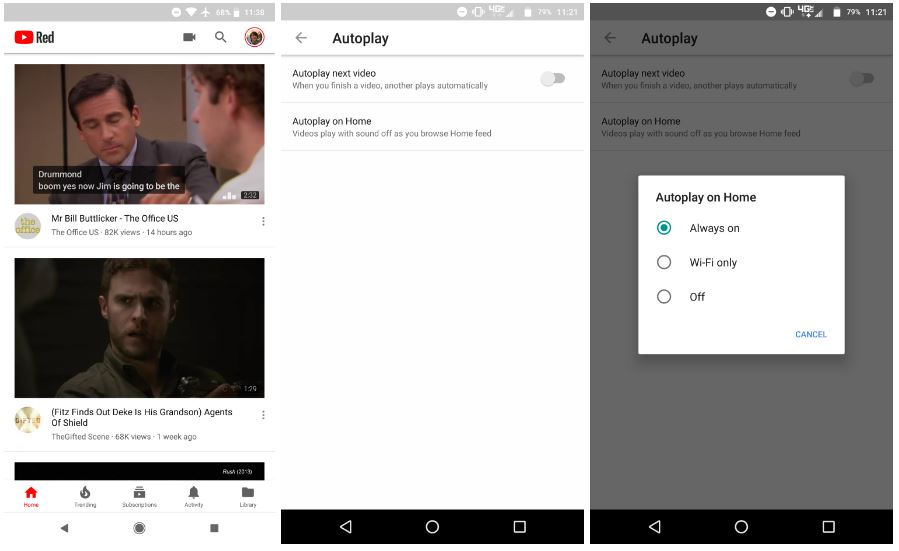Select the Always on radio button
Viewport: 899px width, 551px height.
tap(664, 228)
